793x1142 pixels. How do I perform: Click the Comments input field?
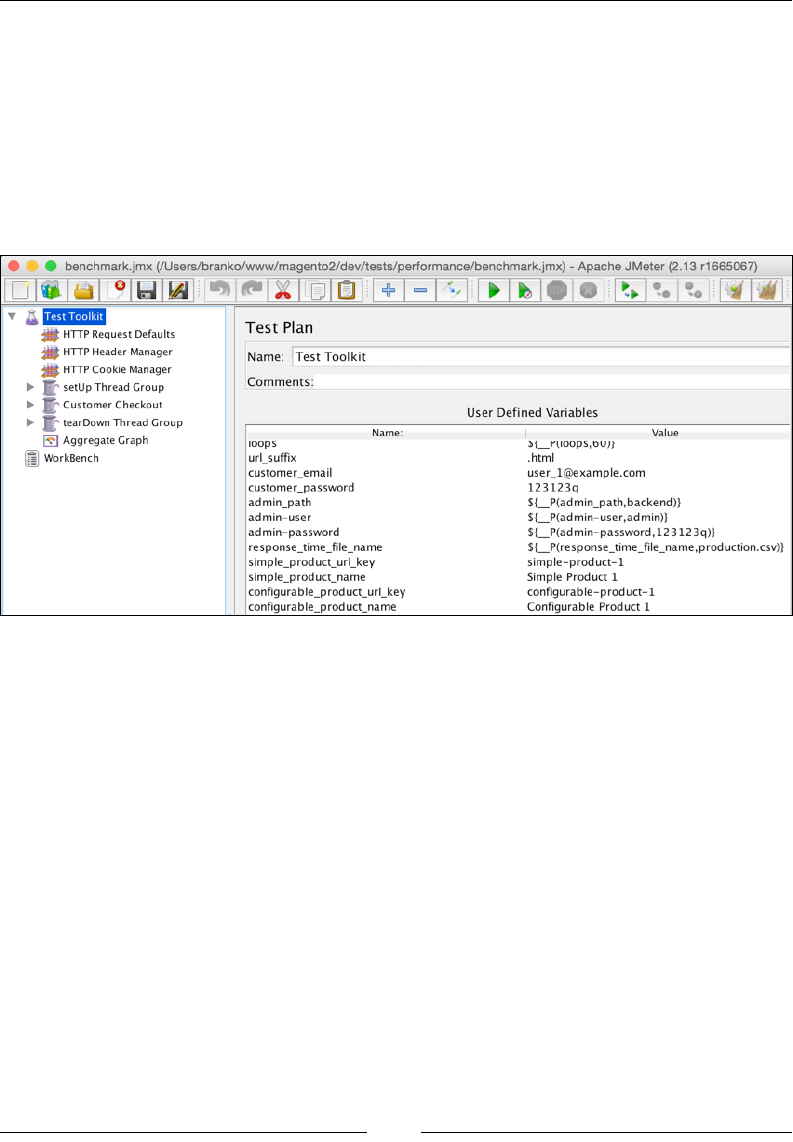tap(552, 382)
